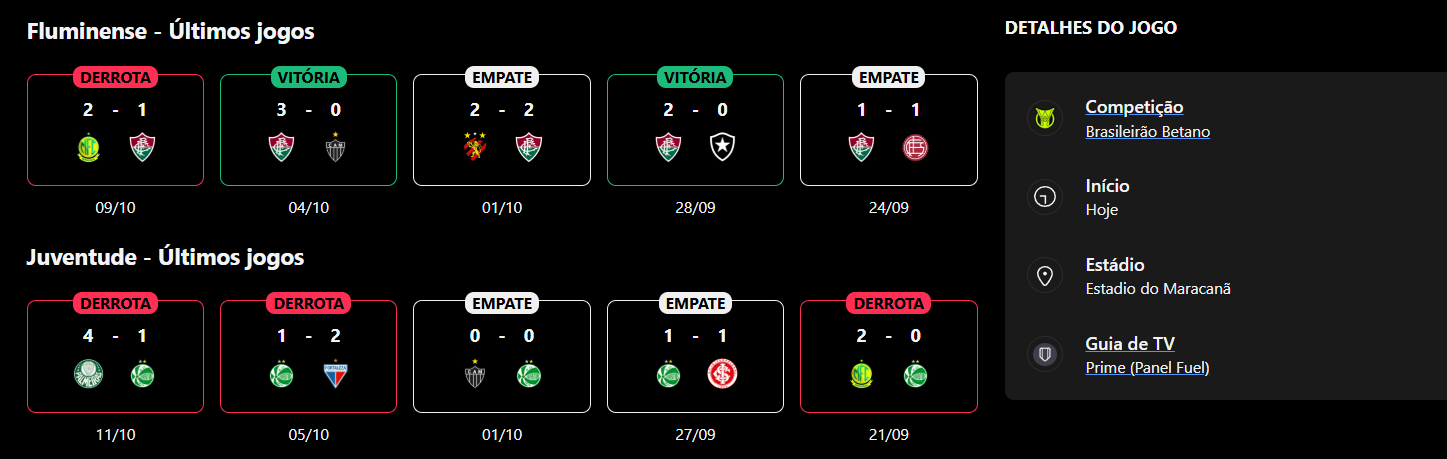Image resolution: width=1447 pixels, height=459 pixels.
Task: Click Sport Recife crest in the 01/10 match
Action: point(476,148)
